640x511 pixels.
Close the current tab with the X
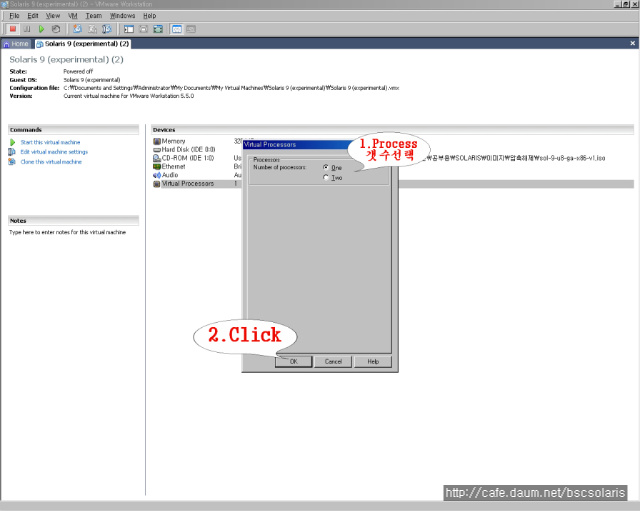click(x=632, y=43)
